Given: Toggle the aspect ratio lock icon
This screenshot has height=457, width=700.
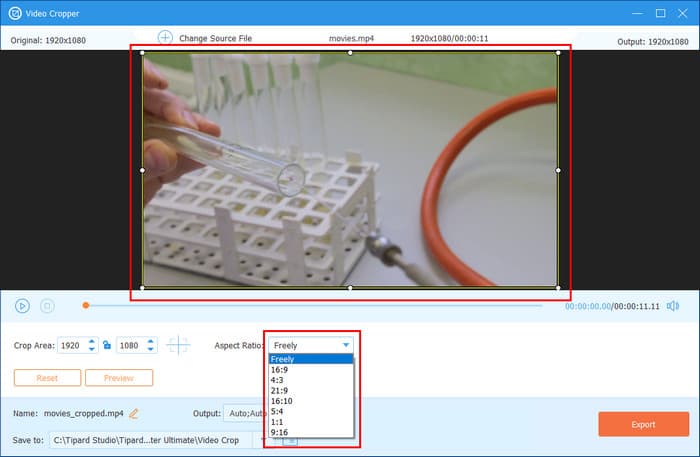Looking at the screenshot, I should coord(107,345).
